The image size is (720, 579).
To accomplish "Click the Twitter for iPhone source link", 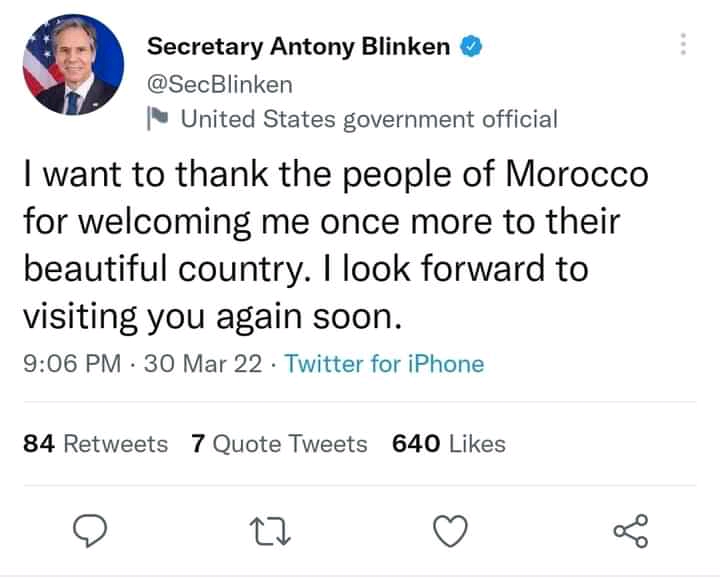I will click(384, 364).
